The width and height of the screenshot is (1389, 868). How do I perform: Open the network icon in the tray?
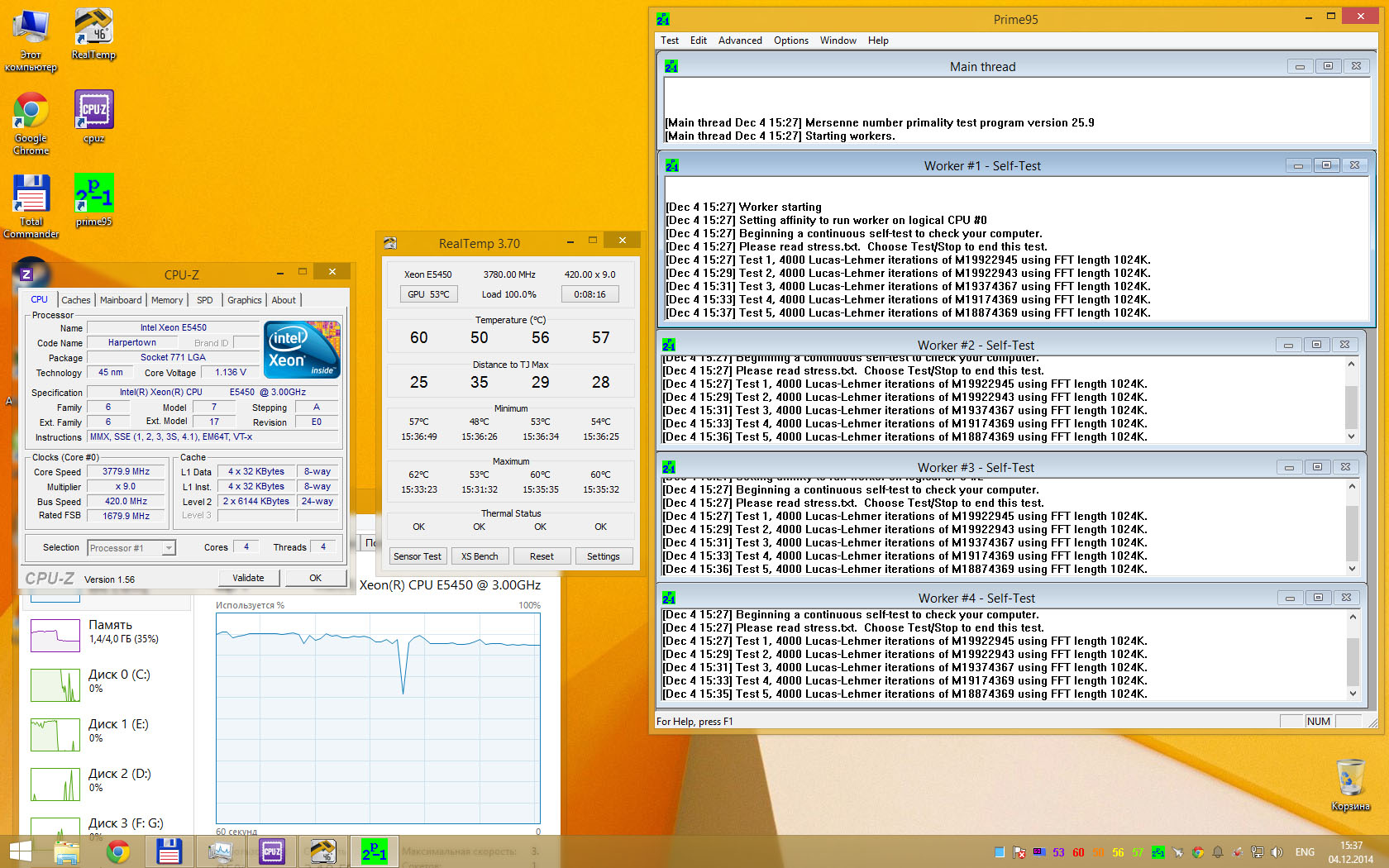1258,852
